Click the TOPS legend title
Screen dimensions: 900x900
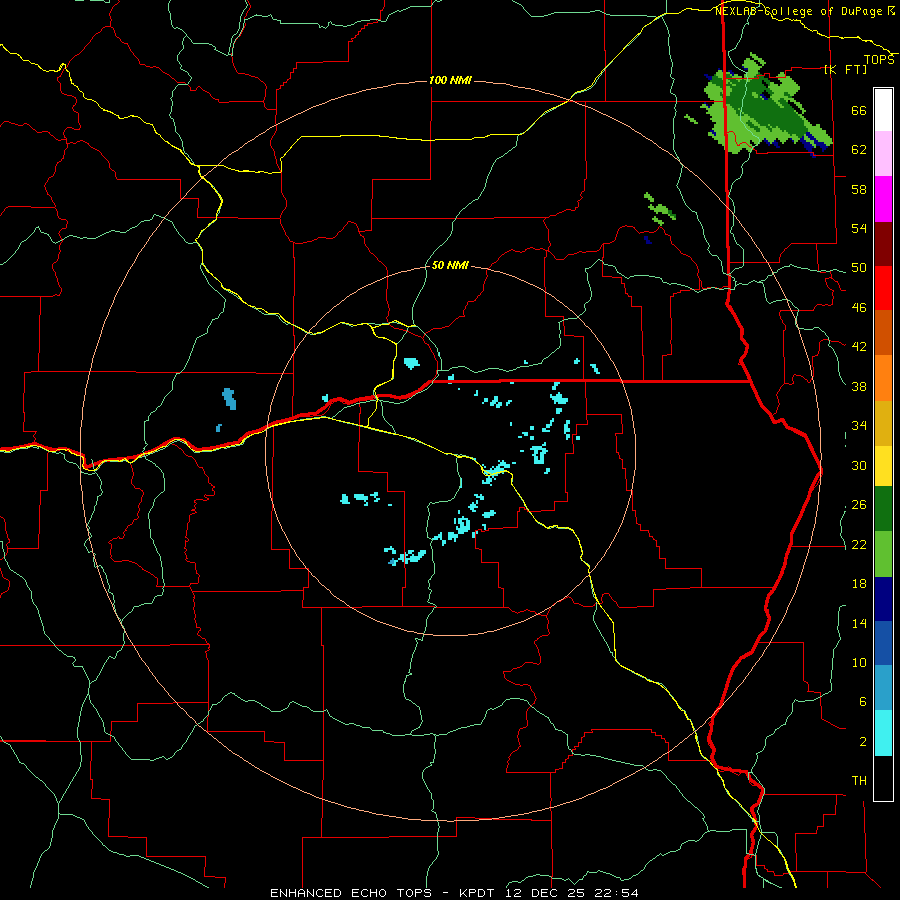(879, 60)
